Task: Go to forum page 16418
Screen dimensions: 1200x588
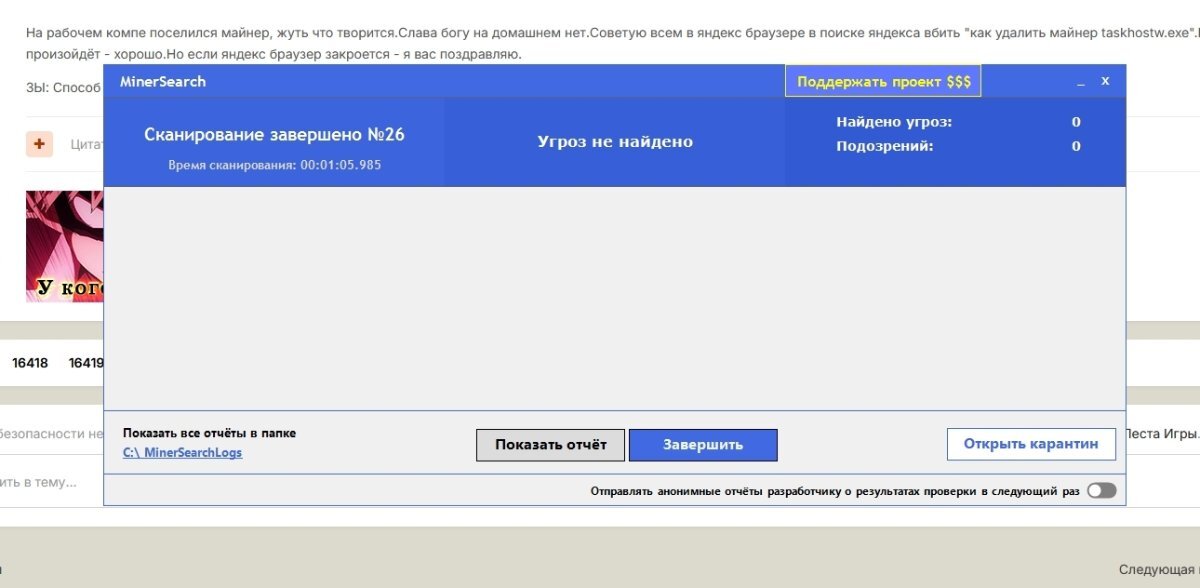Action: pos(30,363)
